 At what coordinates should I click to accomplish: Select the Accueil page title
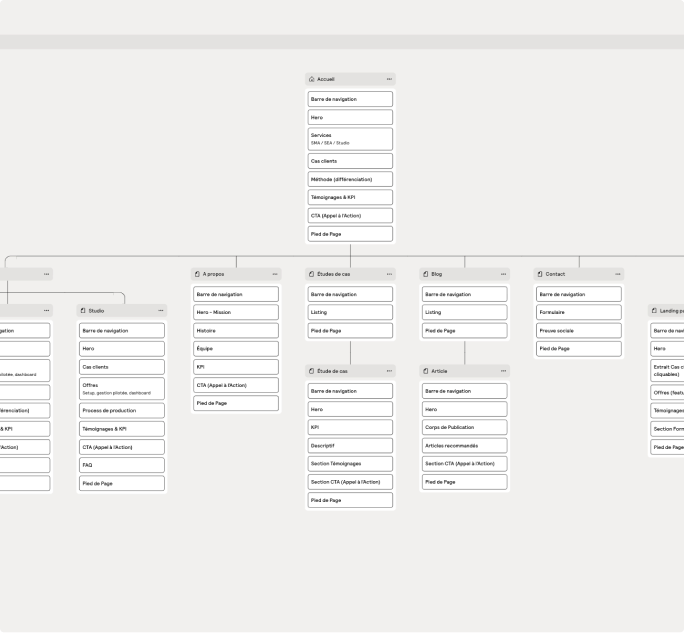point(326,79)
